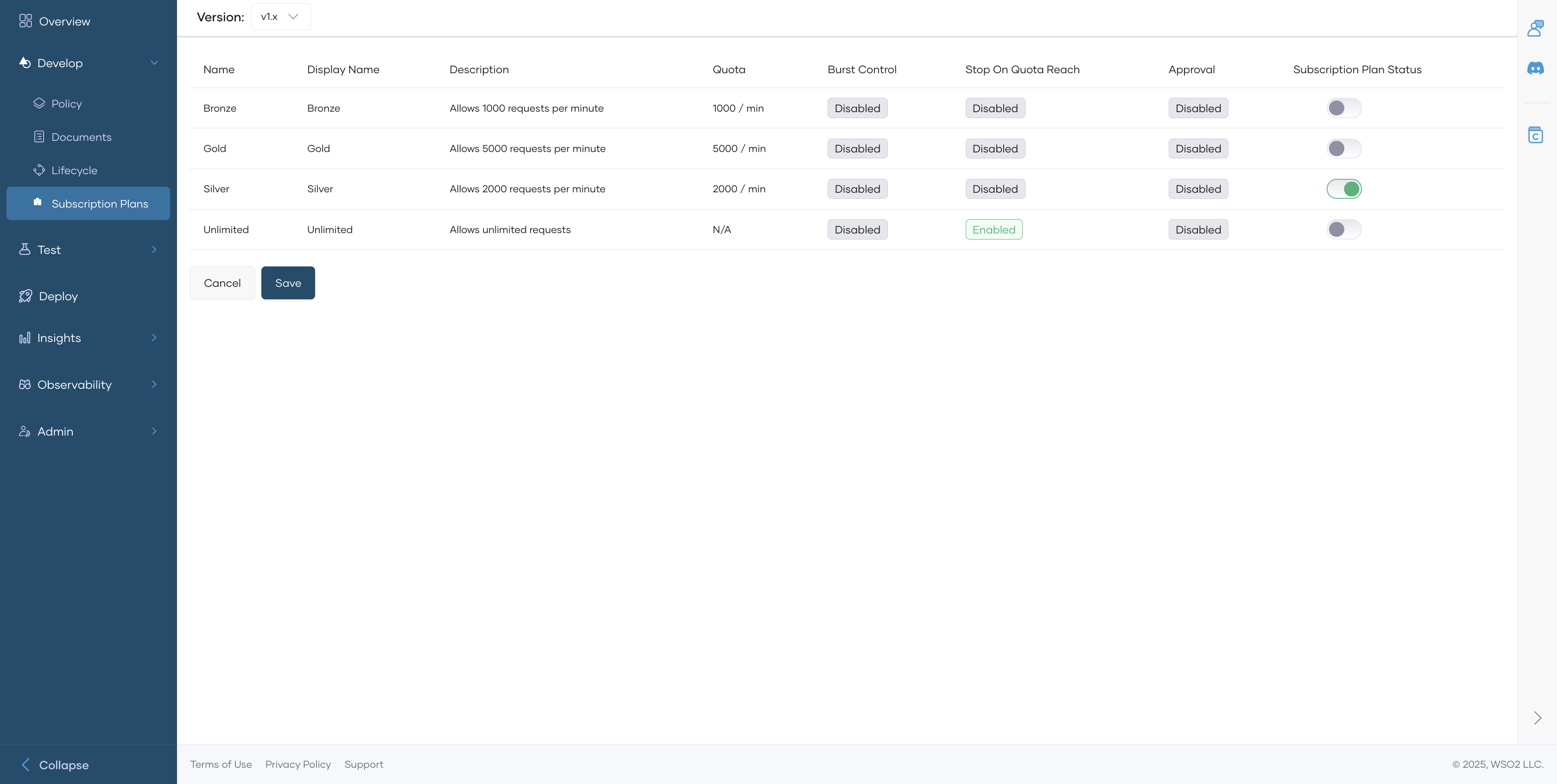
Task: Open the feedback chat icon on the right rail
Action: coord(1536,27)
